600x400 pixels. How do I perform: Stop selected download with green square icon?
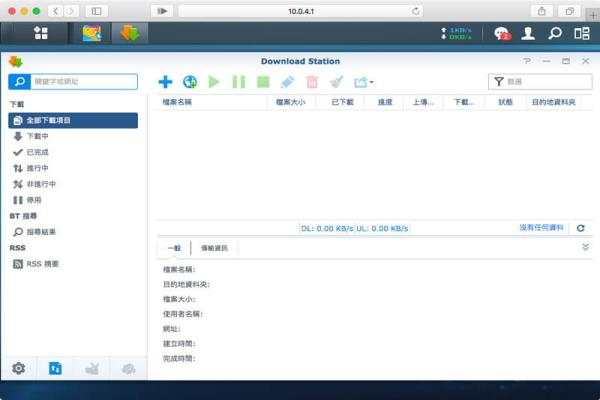[x=263, y=82]
